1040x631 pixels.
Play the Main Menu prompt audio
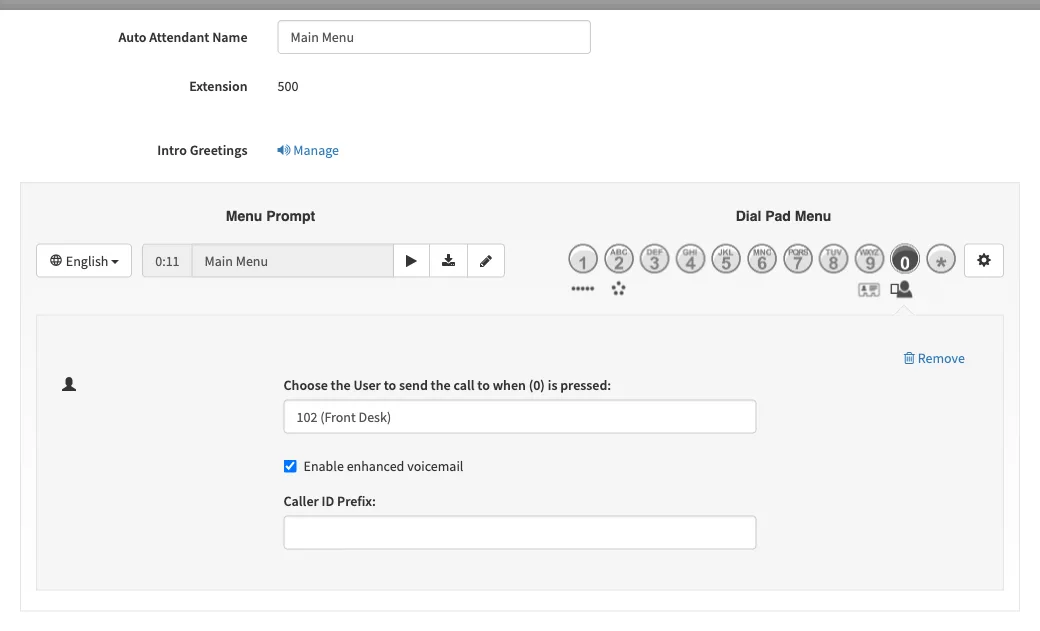point(411,261)
